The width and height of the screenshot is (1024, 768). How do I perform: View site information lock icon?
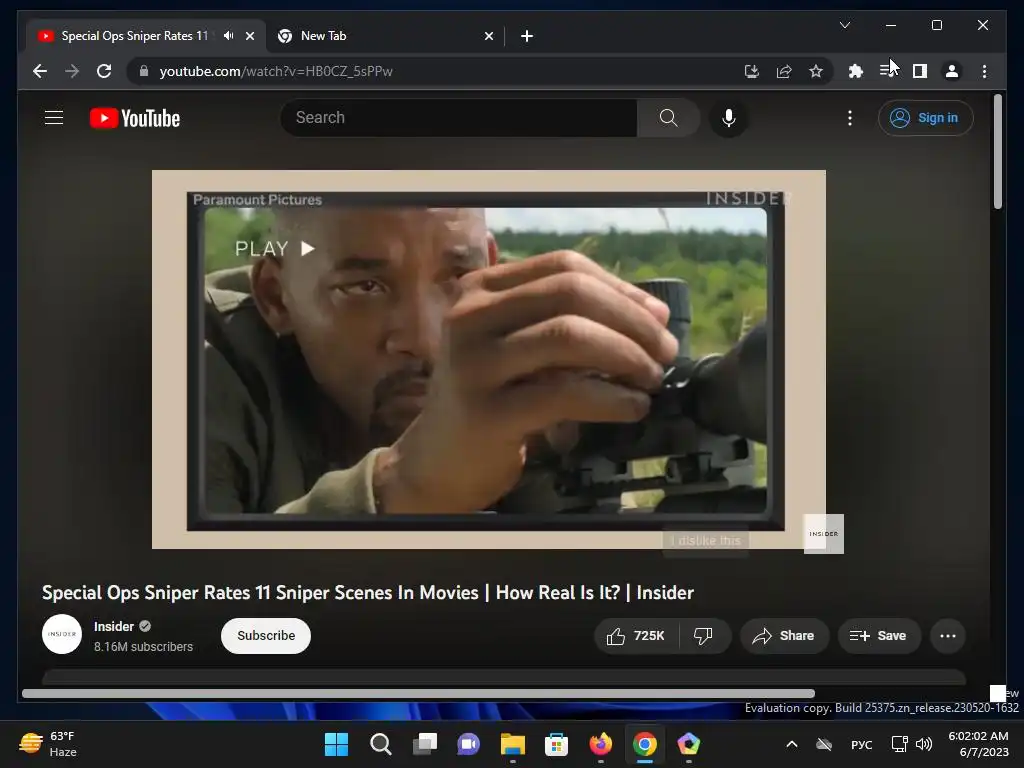click(x=144, y=71)
